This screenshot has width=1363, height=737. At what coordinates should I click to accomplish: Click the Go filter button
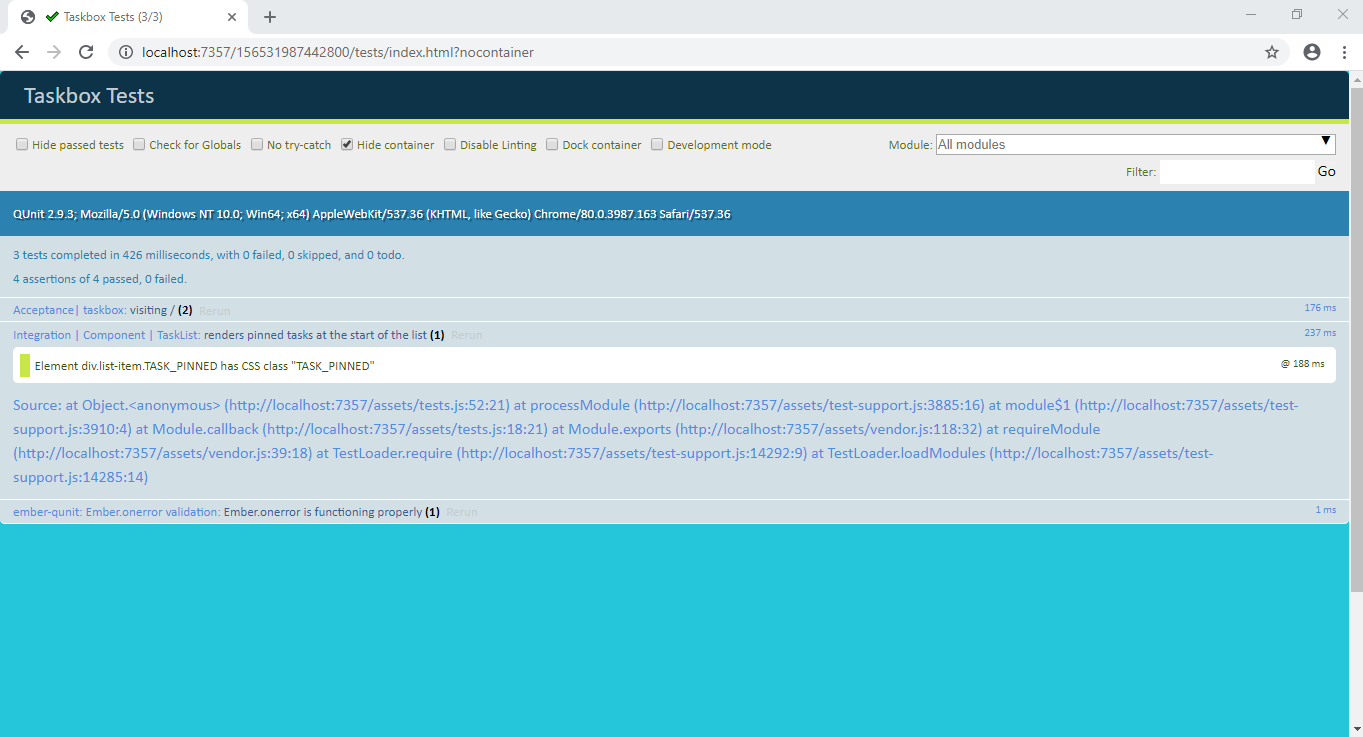coord(1326,172)
